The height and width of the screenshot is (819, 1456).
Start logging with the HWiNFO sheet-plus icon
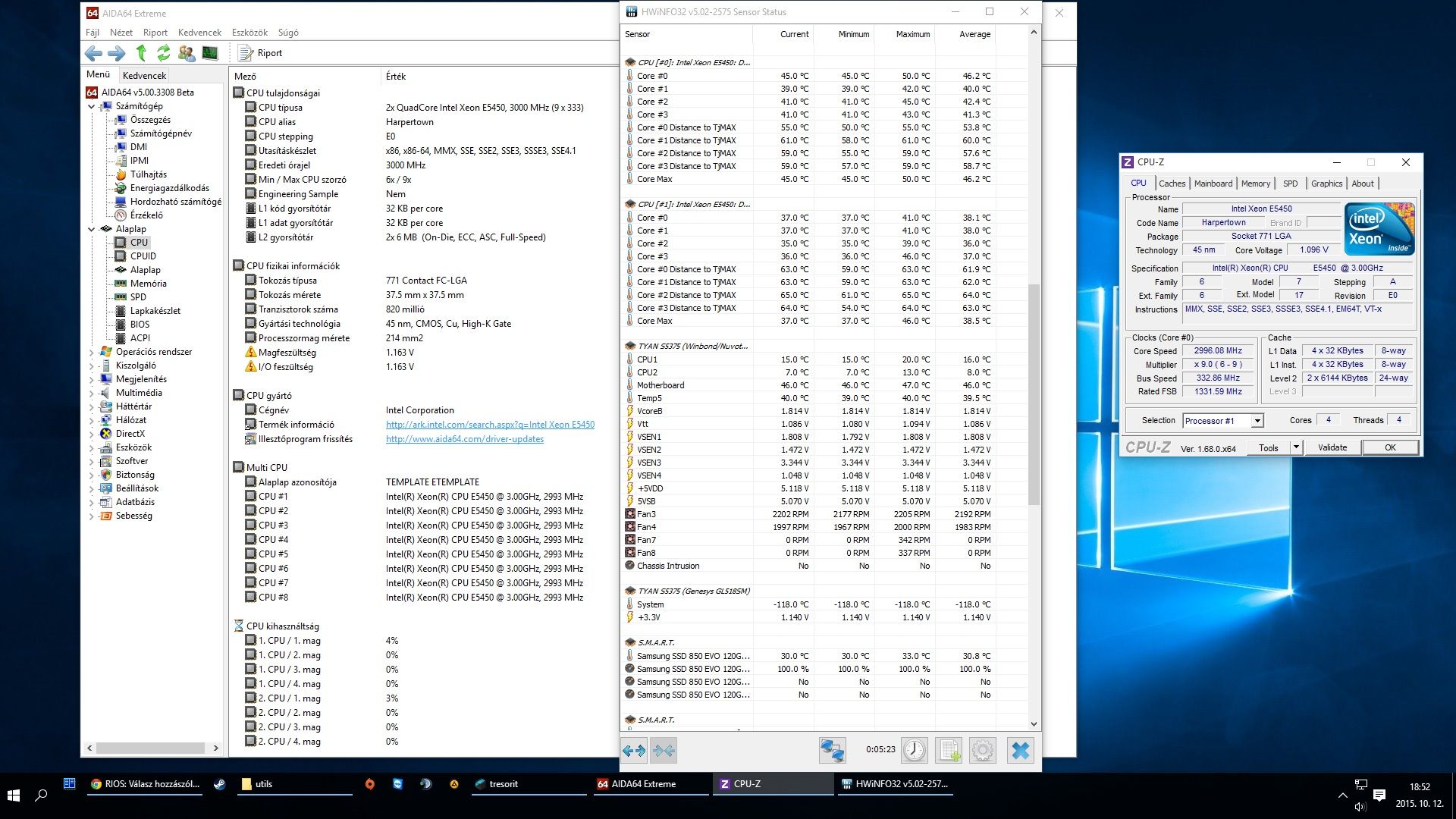[x=949, y=751]
